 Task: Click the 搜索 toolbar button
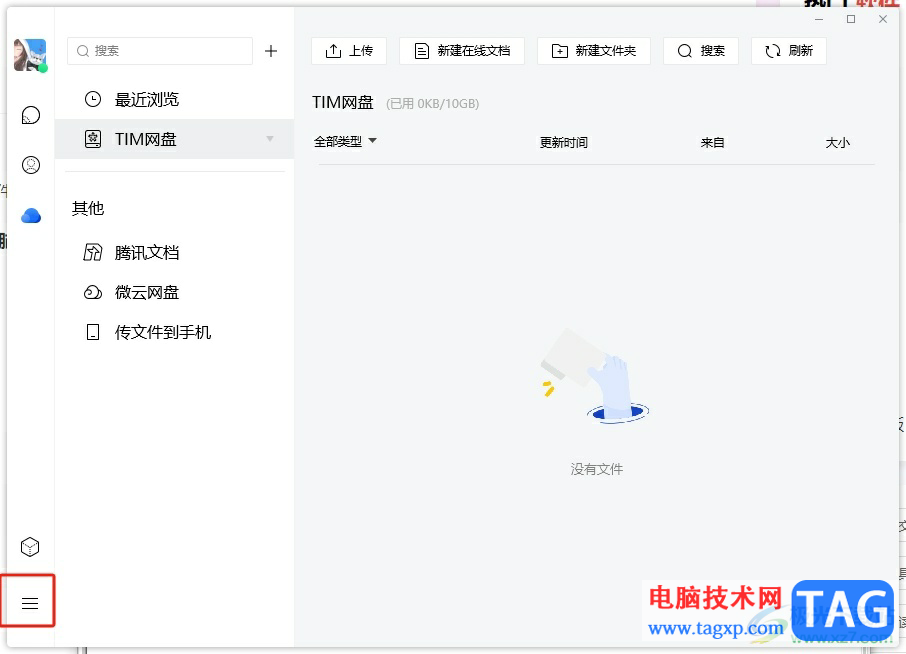[x=701, y=51]
